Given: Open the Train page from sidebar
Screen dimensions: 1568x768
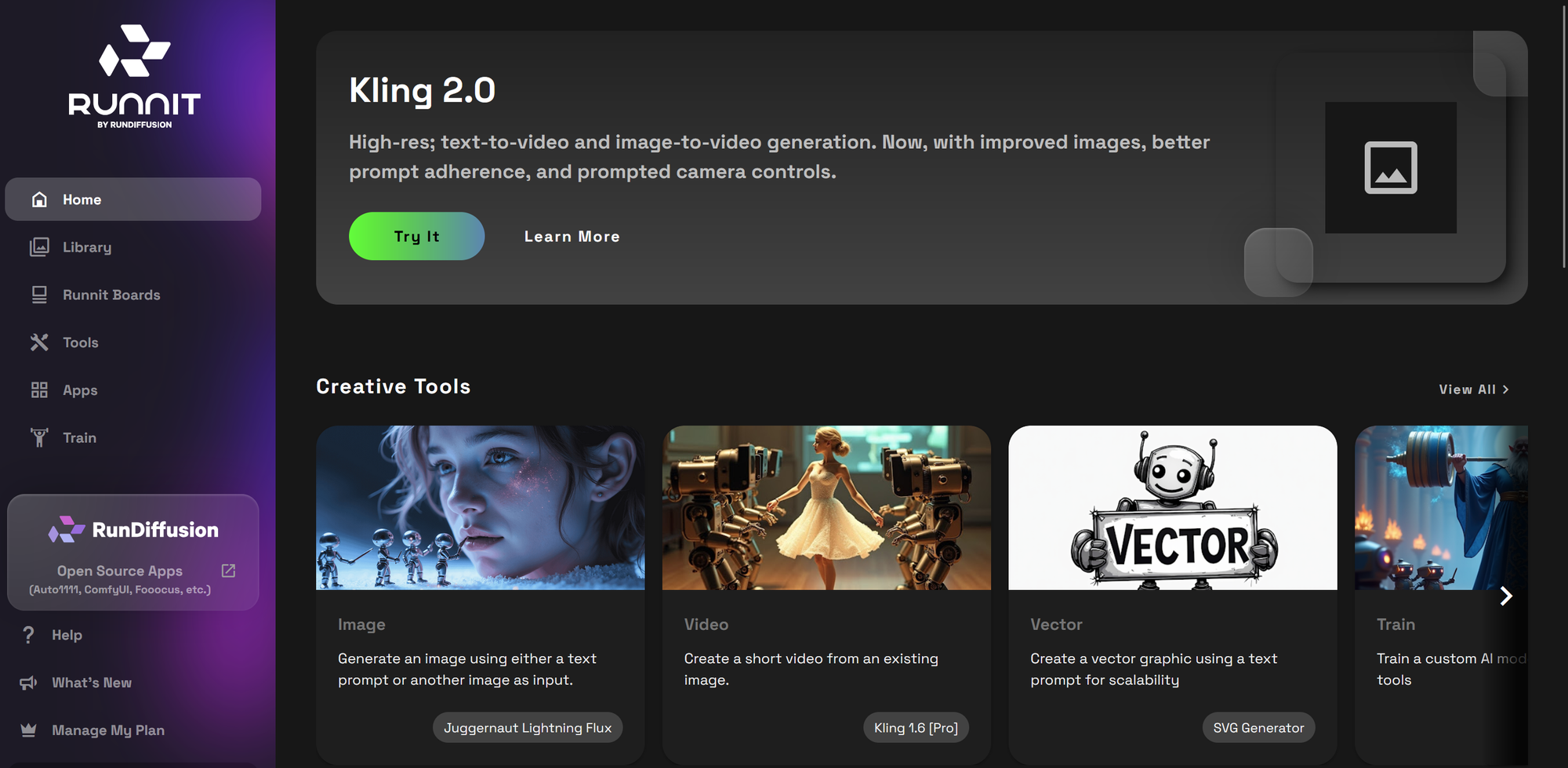Looking at the screenshot, I should coord(133,437).
